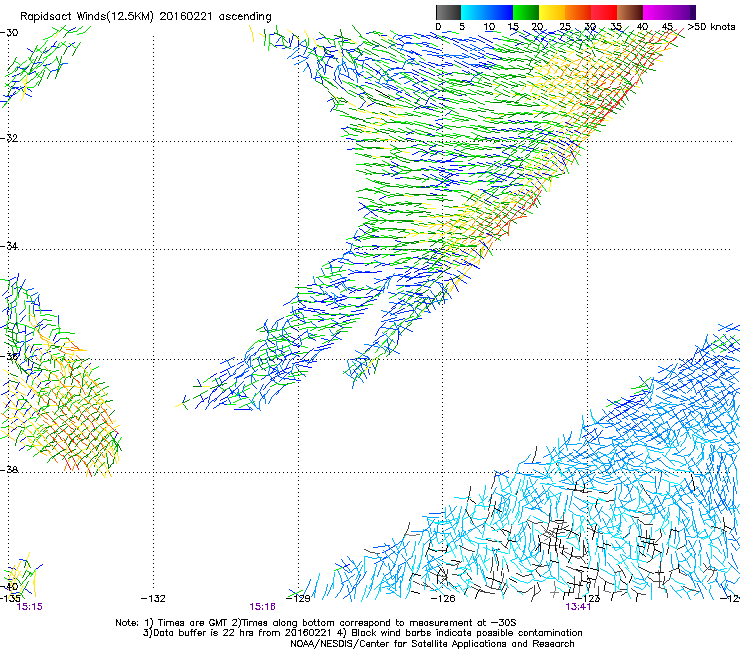Screen dimensions: 740x650
Task: Click the purple 15:16 time label
Action: coord(262,607)
